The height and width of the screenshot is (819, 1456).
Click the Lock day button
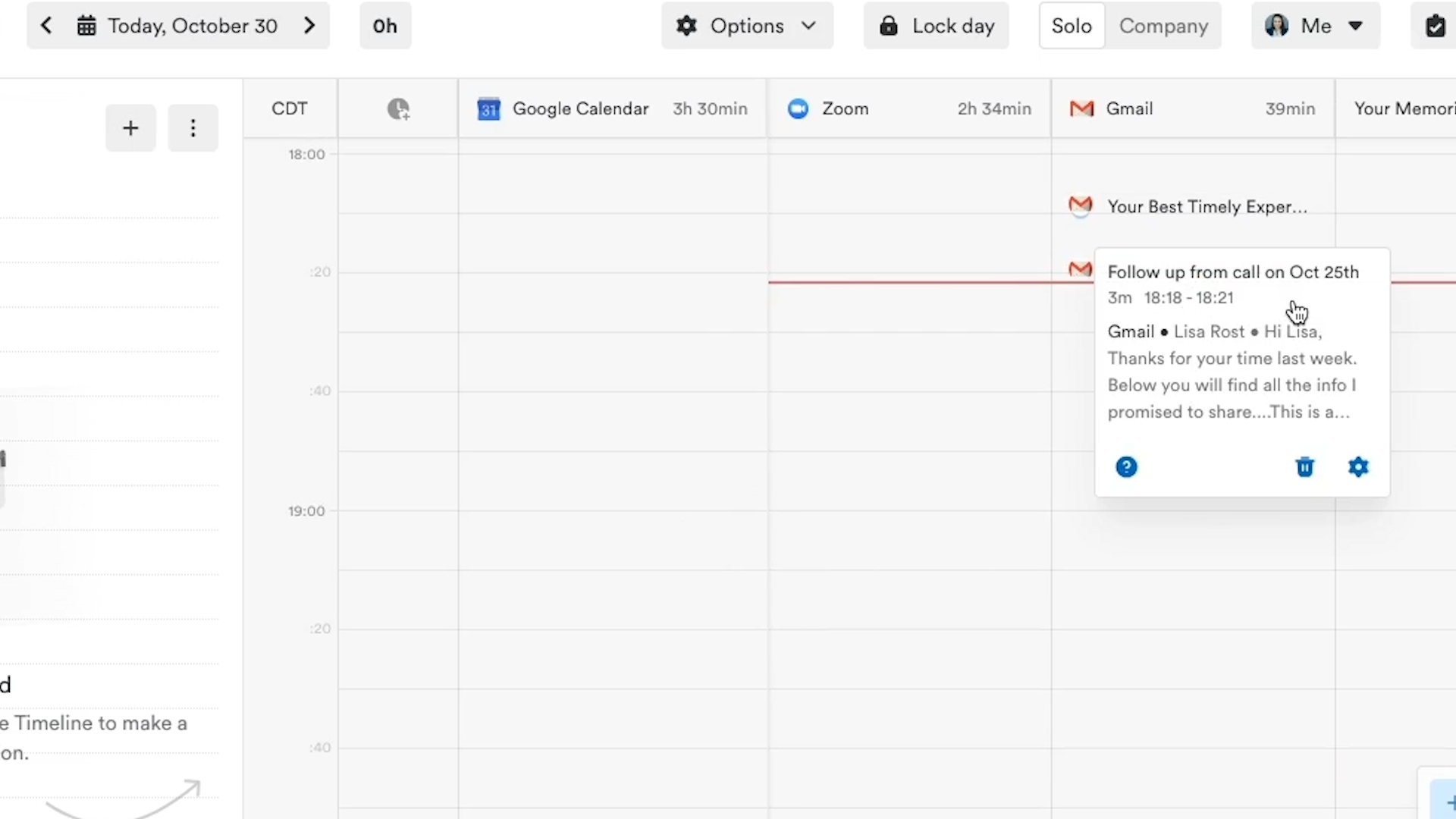click(935, 25)
